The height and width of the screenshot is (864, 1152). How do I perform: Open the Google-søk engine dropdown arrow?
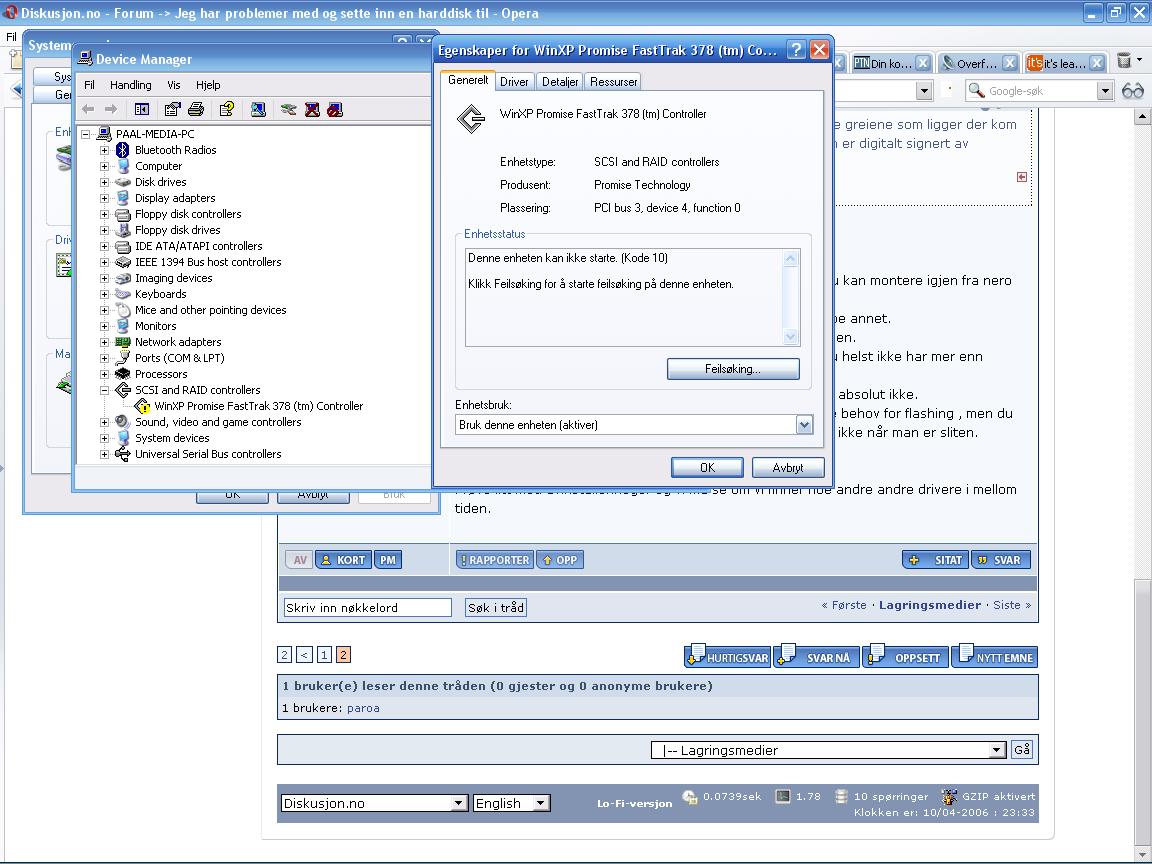click(1104, 90)
